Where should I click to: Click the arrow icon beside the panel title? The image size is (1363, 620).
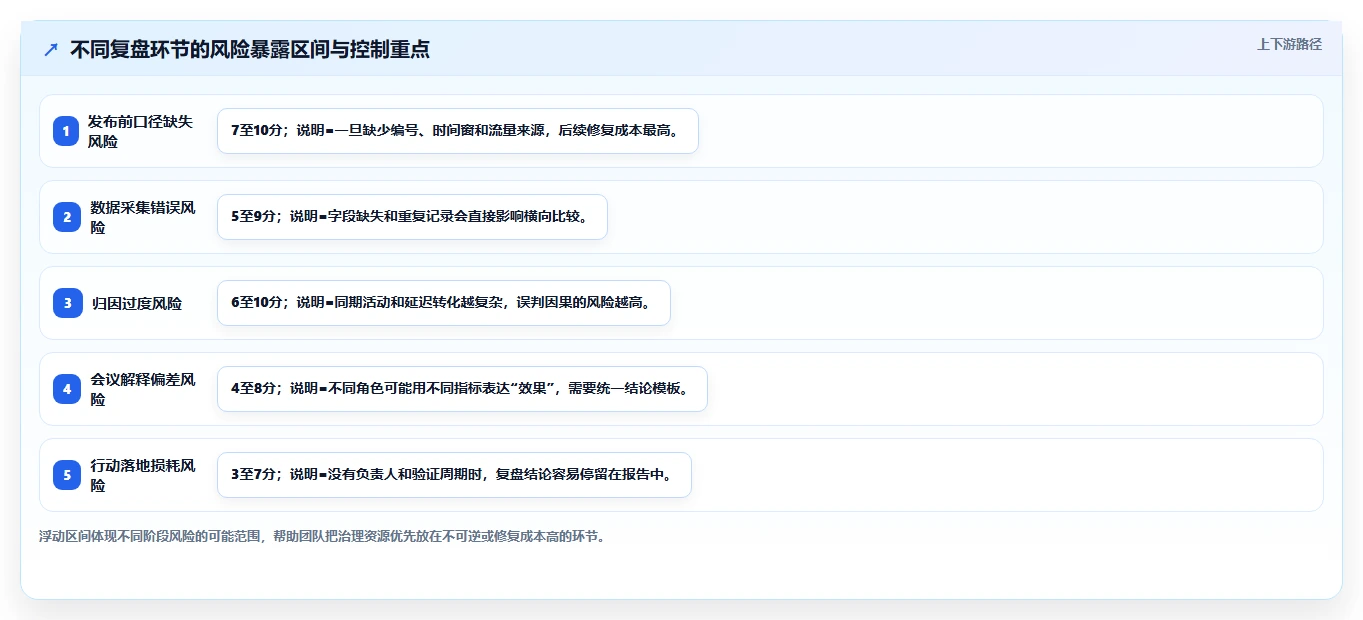(x=51, y=49)
